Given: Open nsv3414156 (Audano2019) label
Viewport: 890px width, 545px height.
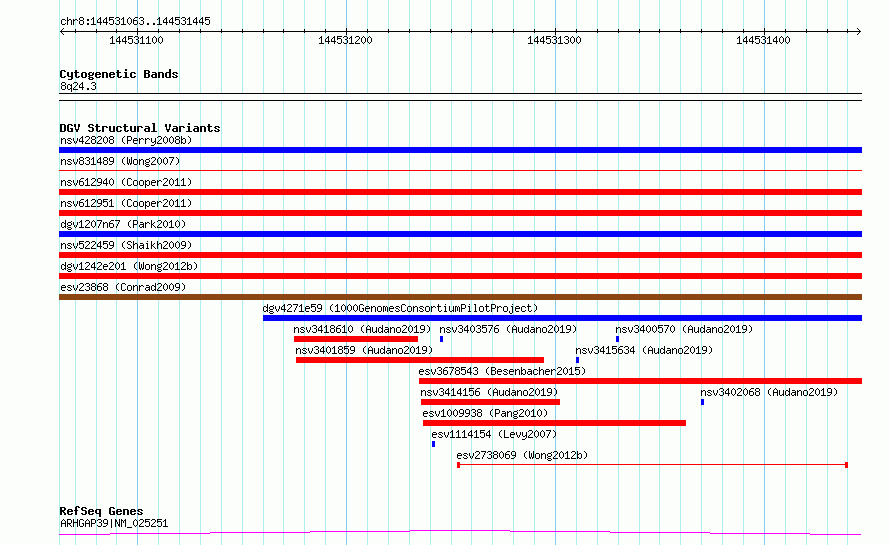Looking at the screenshot, I should coord(489,392).
